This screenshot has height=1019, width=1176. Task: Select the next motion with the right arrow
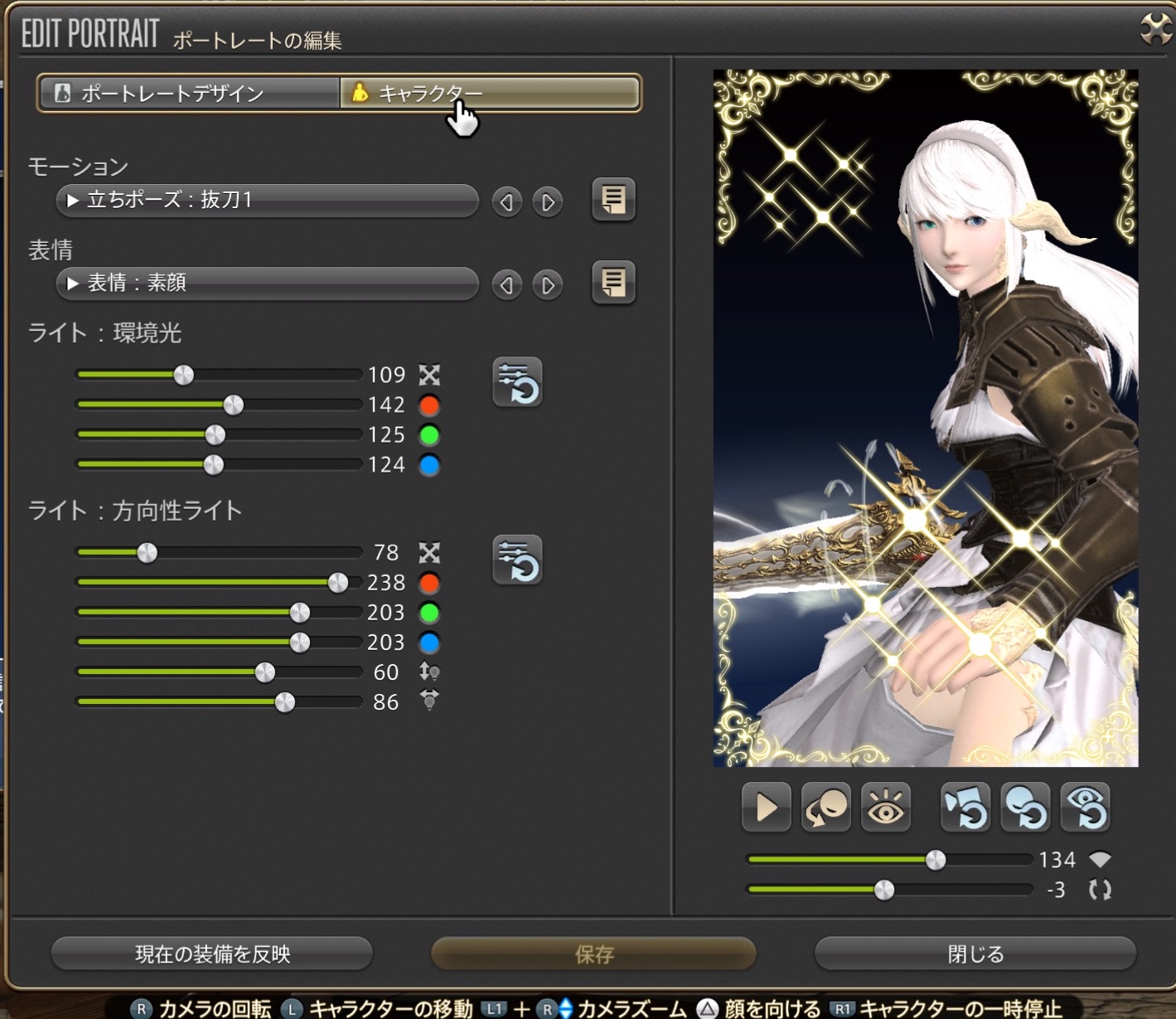point(547,201)
